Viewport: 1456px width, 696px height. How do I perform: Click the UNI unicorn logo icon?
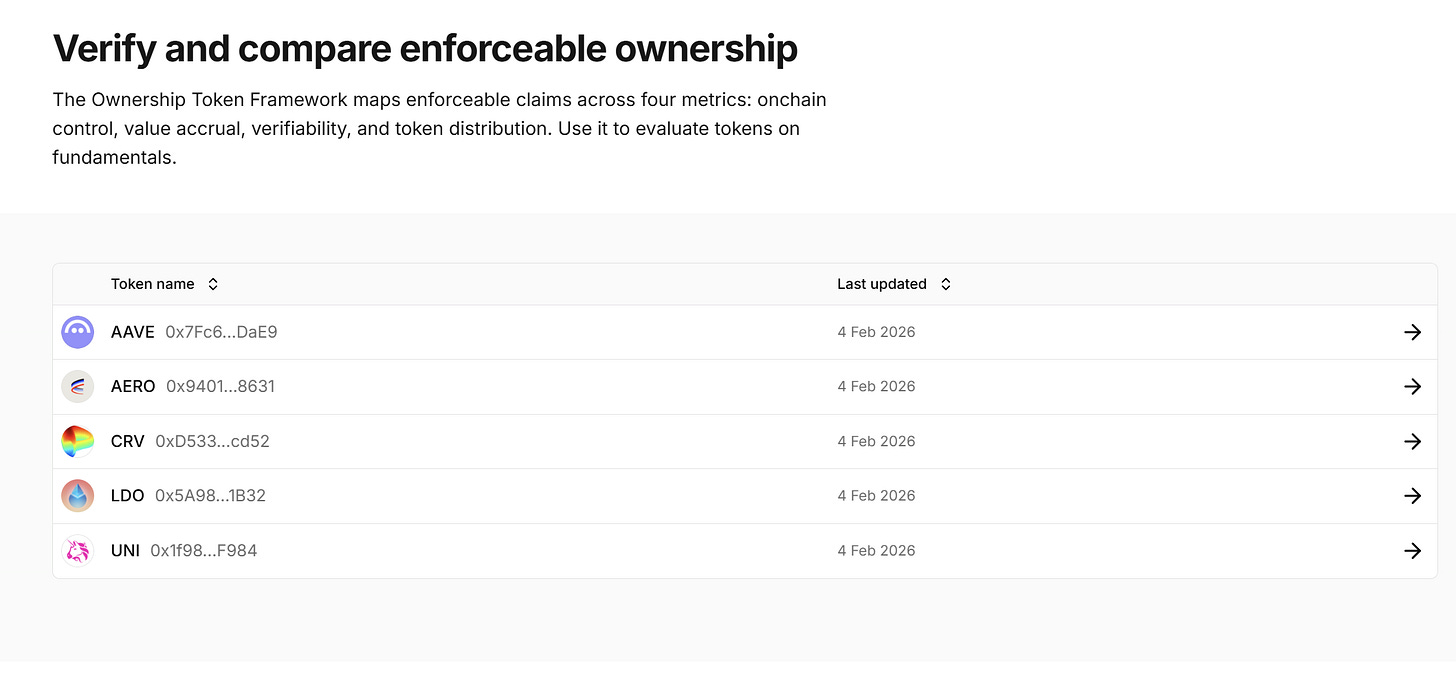point(78,550)
